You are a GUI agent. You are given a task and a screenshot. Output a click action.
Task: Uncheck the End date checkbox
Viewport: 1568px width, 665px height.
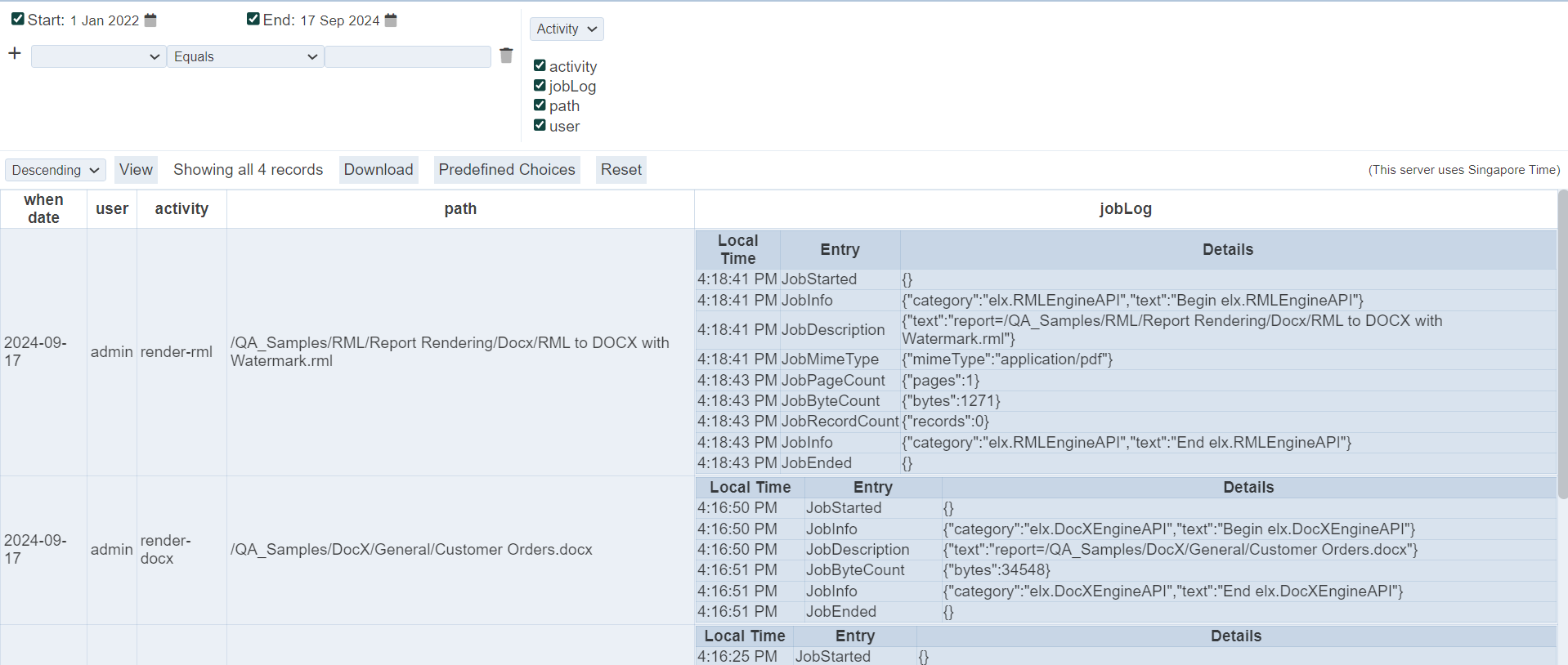pyautogui.click(x=253, y=19)
